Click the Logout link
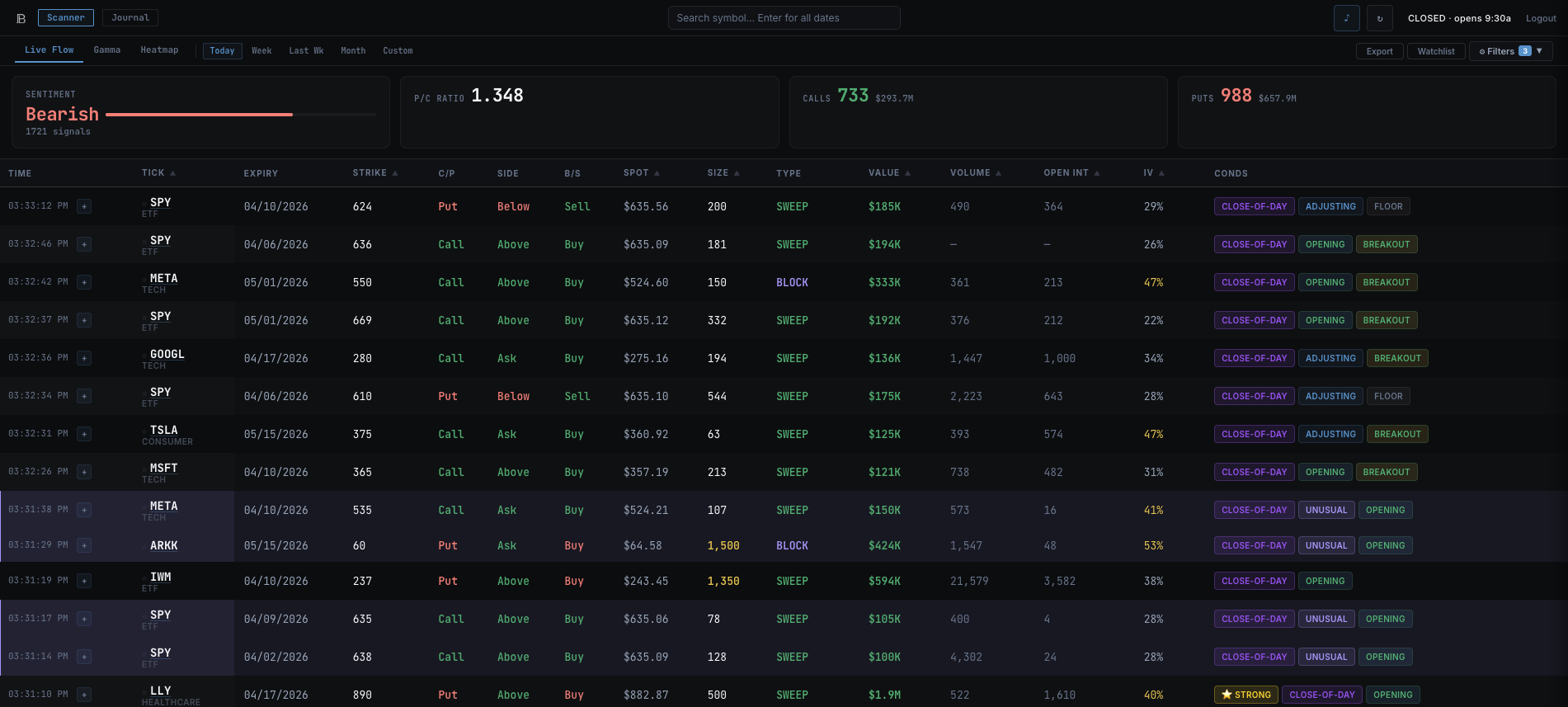The height and width of the screenshot is (707, 1568). [x=1541, y=18]
